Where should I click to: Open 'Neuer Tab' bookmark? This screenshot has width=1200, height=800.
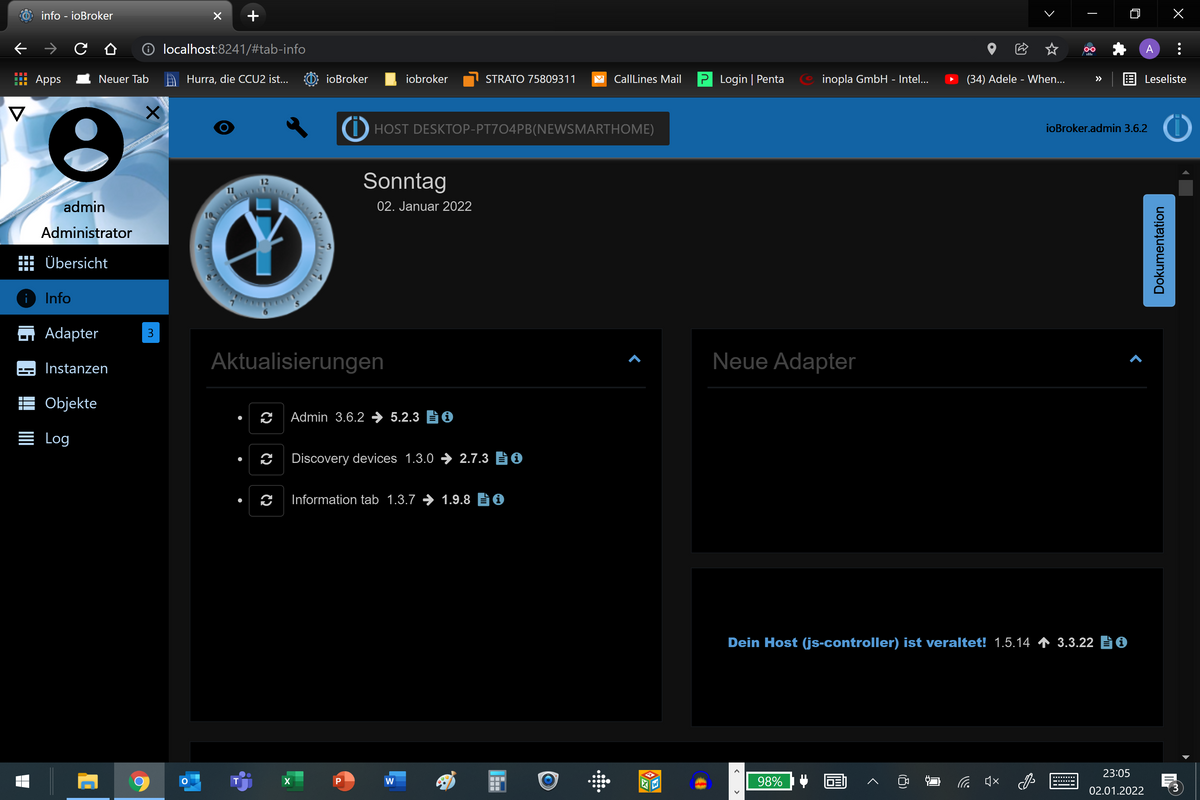(x=112, y=78)
